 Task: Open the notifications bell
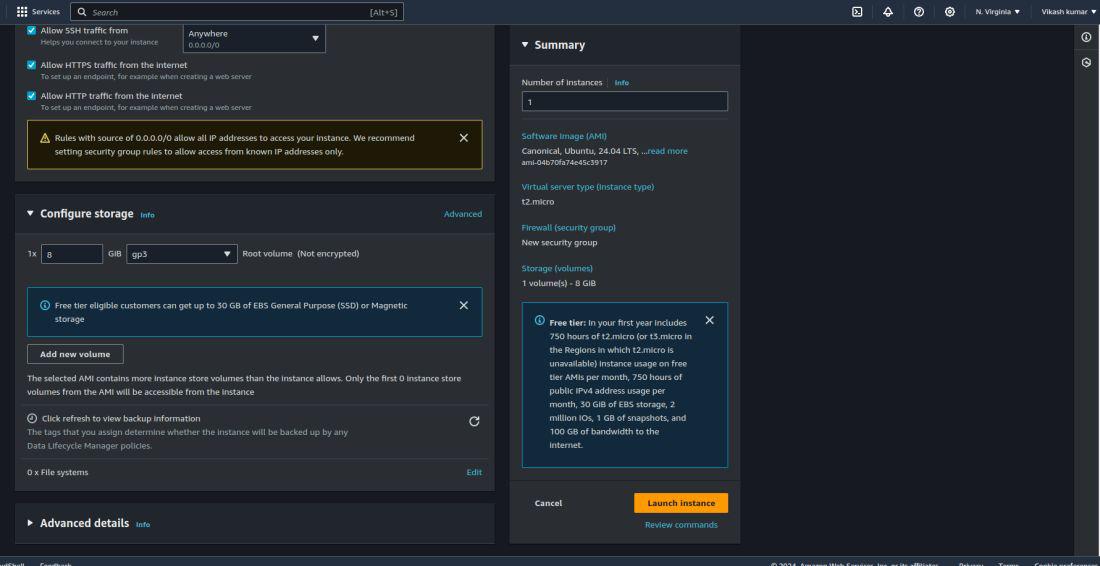tap(887, 12)
